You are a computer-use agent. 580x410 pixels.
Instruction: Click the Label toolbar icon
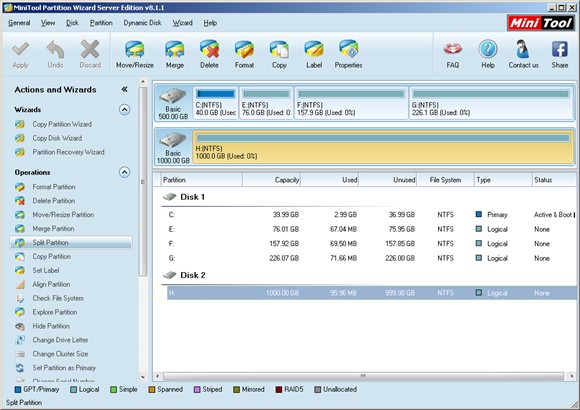314,49
